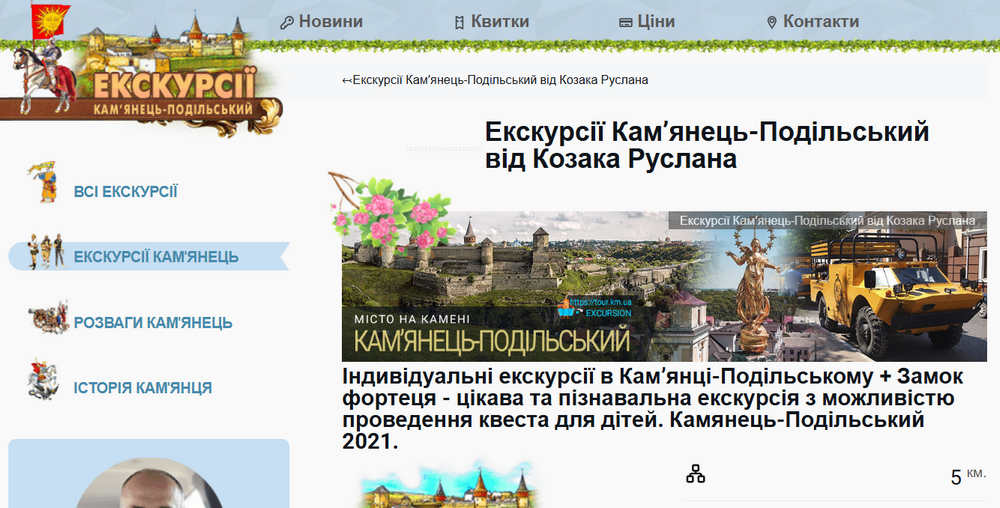Click the carriage icon next to РОЗВАГИ КАМ'ЯНЕЦЬ
This screenshot has height=508, width=1000.
[x=48, y=318]
